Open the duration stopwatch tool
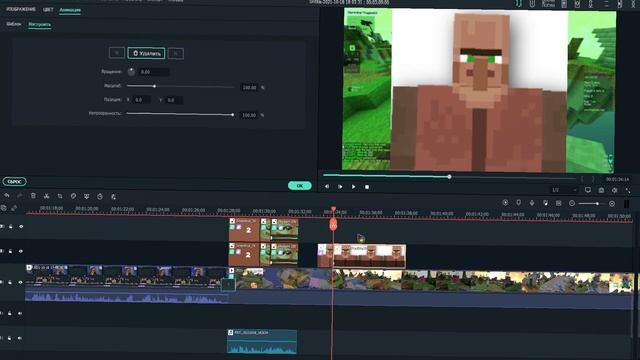This screenshot has width=640, height=360. tap(100, 196)
